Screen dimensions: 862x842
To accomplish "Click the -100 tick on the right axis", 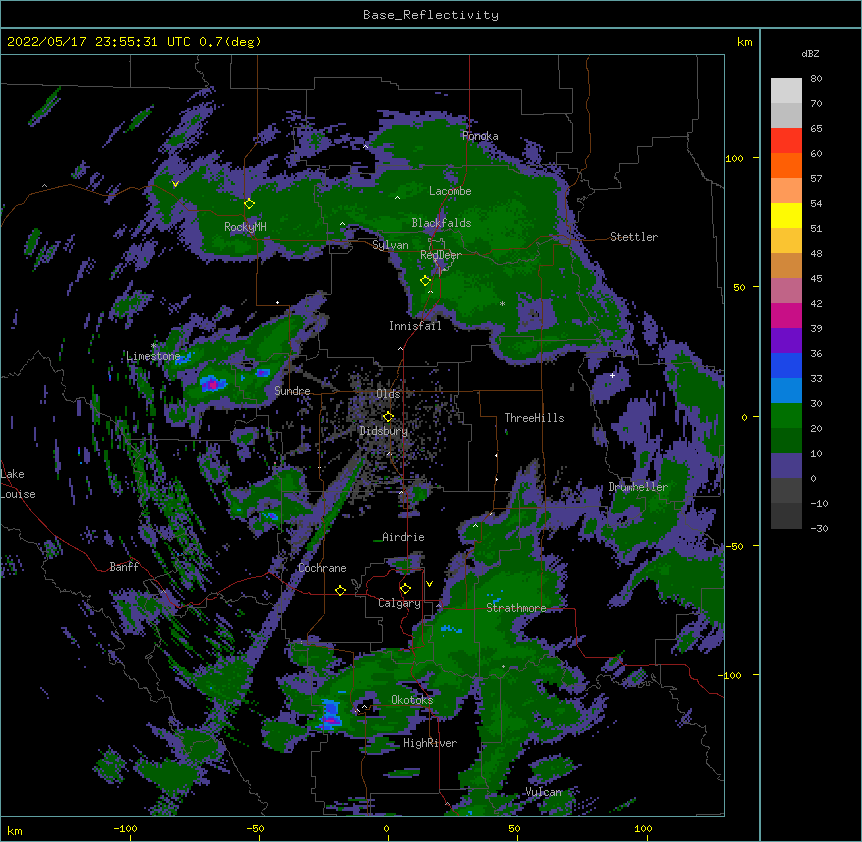I will pos(731,675).
